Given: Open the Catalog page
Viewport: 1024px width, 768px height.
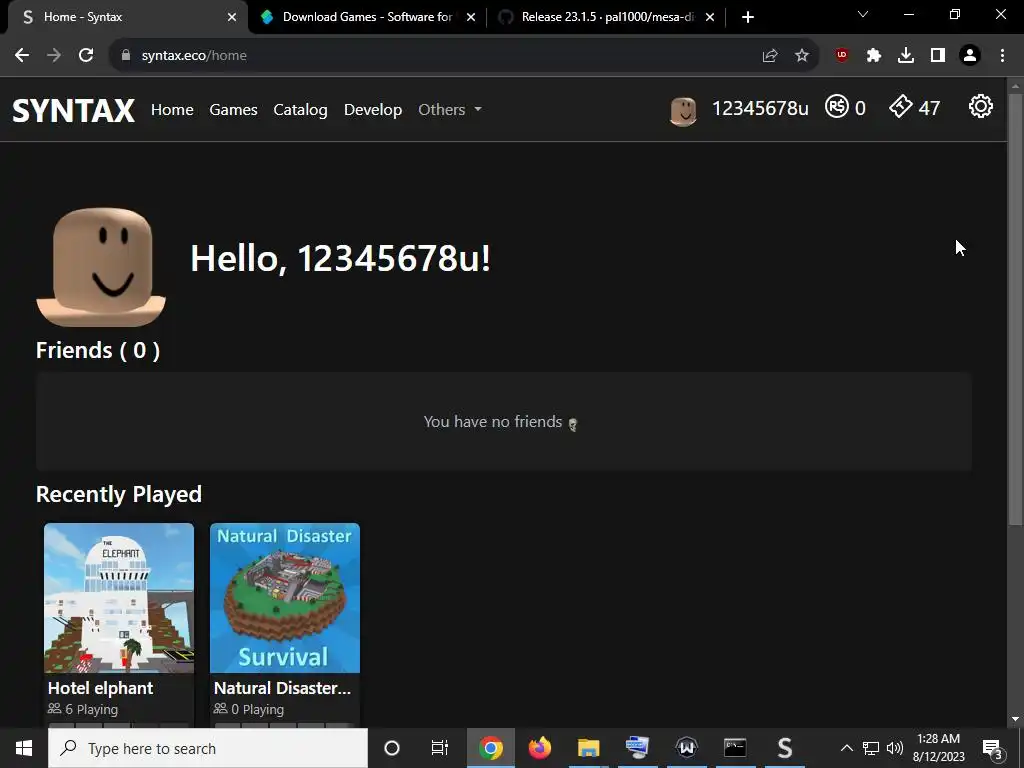Looking at the screenshot, I should pyautogui.click(x=300, y=110).
